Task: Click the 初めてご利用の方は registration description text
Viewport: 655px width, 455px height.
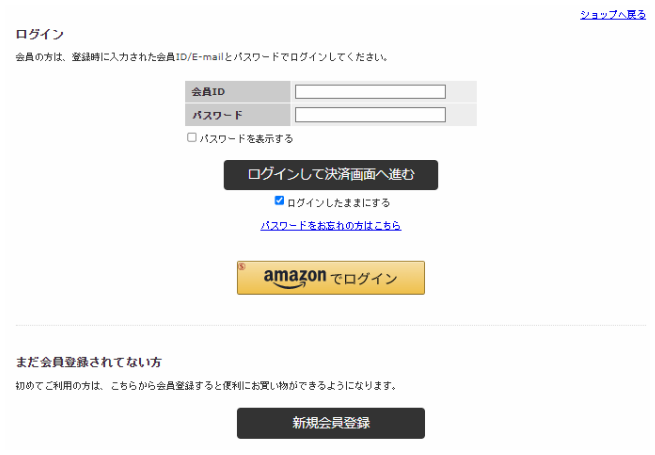Action: (207, 385)
